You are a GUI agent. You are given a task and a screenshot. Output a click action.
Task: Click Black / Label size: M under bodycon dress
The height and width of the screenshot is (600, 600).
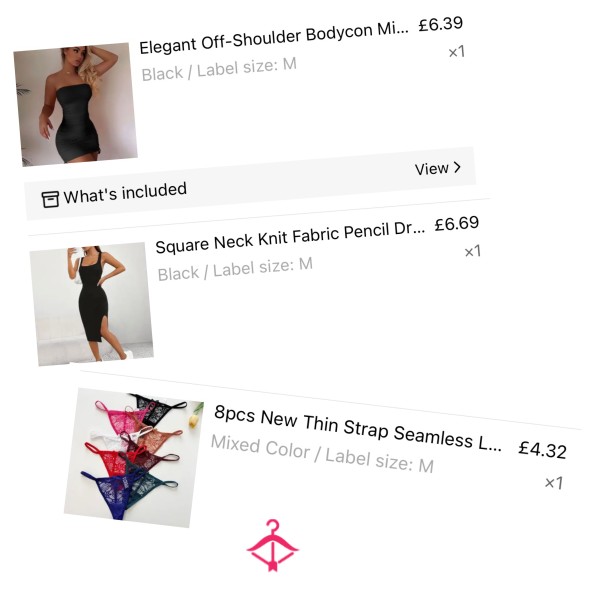[219, 69]
